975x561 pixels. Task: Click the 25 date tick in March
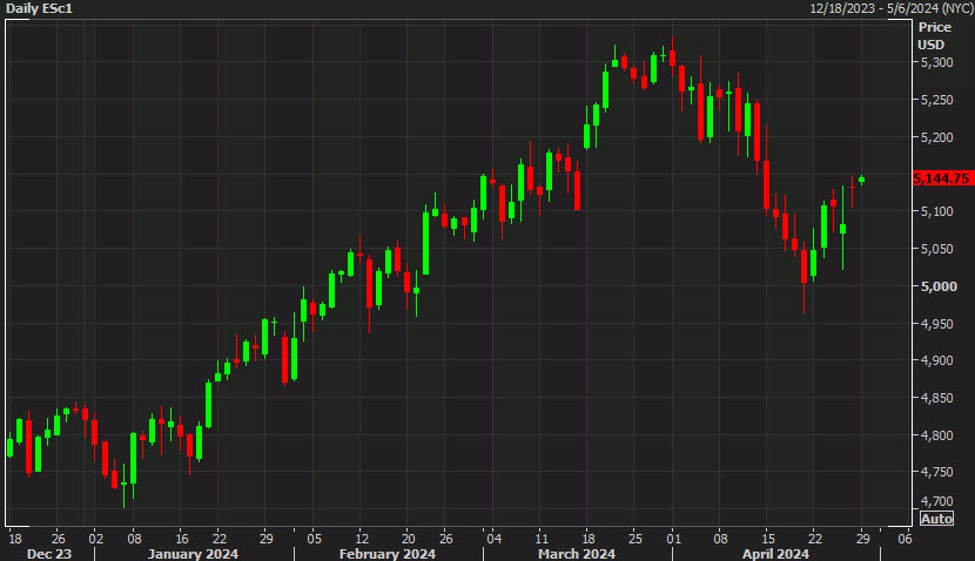pyautogui.click(x=635, y=539)
